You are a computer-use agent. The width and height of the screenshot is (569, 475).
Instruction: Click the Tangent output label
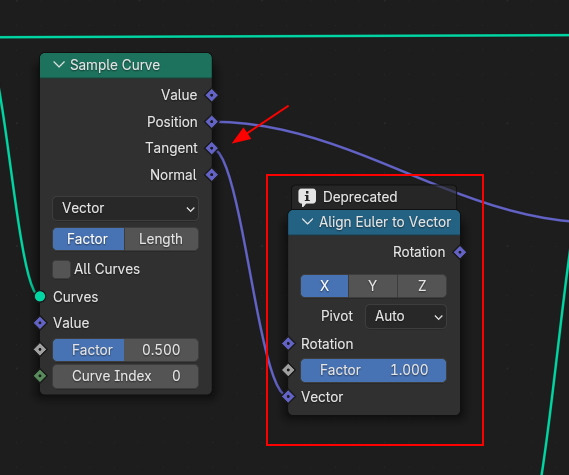coord(171,148)
